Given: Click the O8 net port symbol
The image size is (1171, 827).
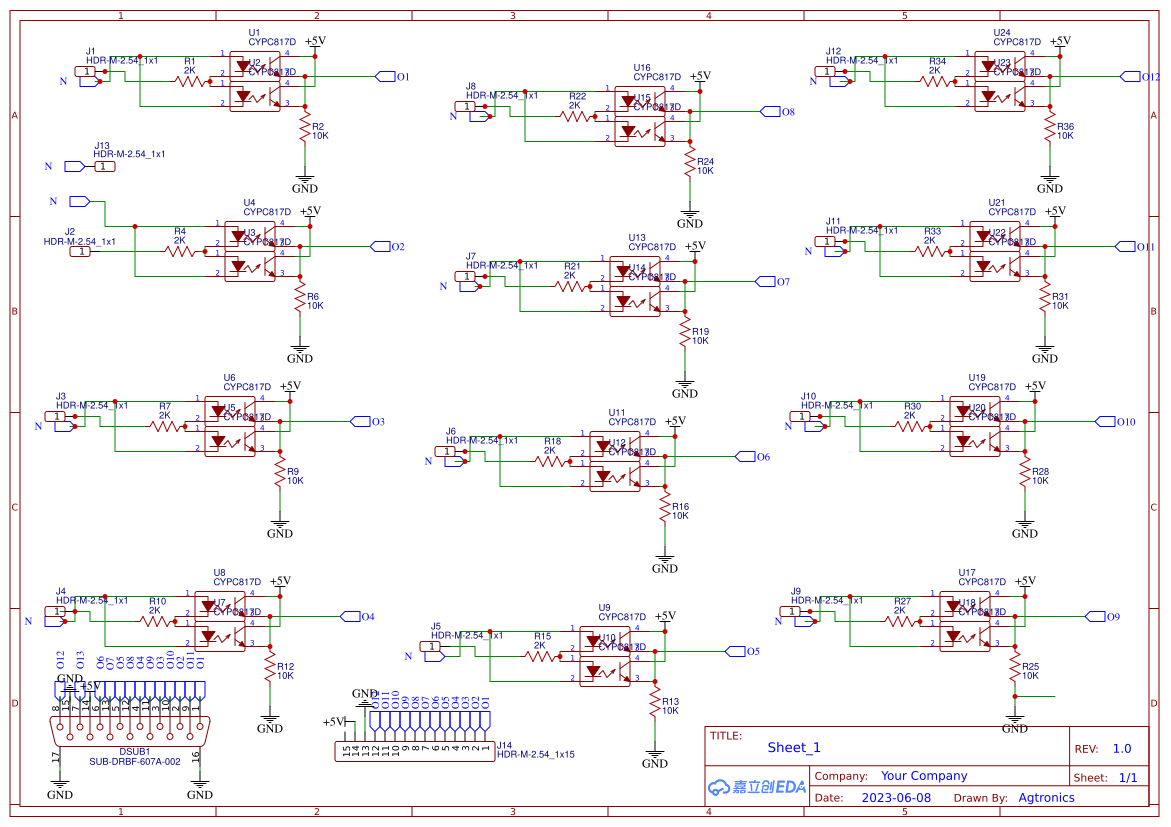Looking at the screenshot, I should click(771, 112).
